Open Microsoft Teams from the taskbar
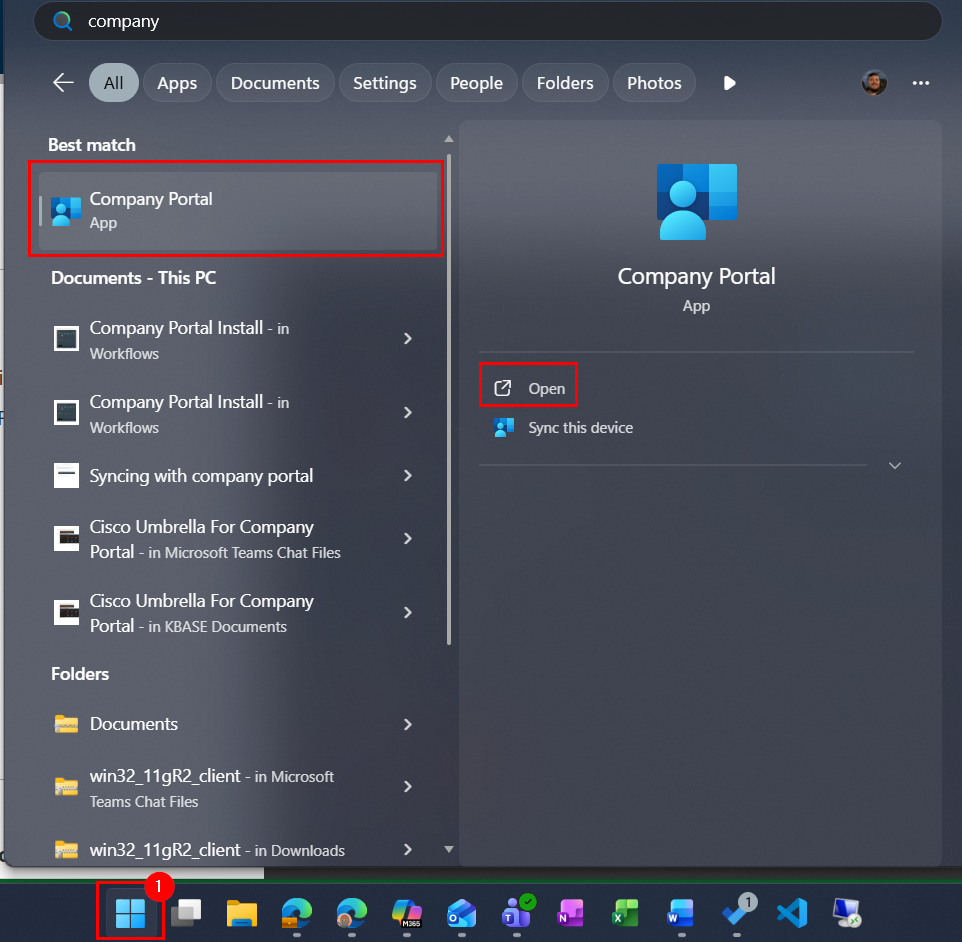The image size is (962, 942). [517, 911]
